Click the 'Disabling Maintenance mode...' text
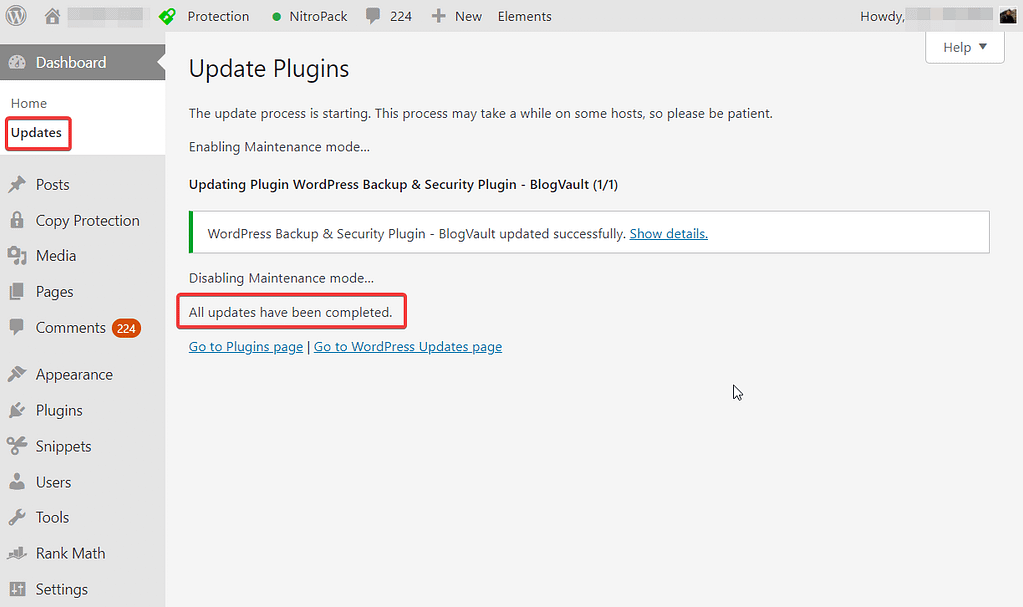 pyautogui.click(x=281, y=278)
